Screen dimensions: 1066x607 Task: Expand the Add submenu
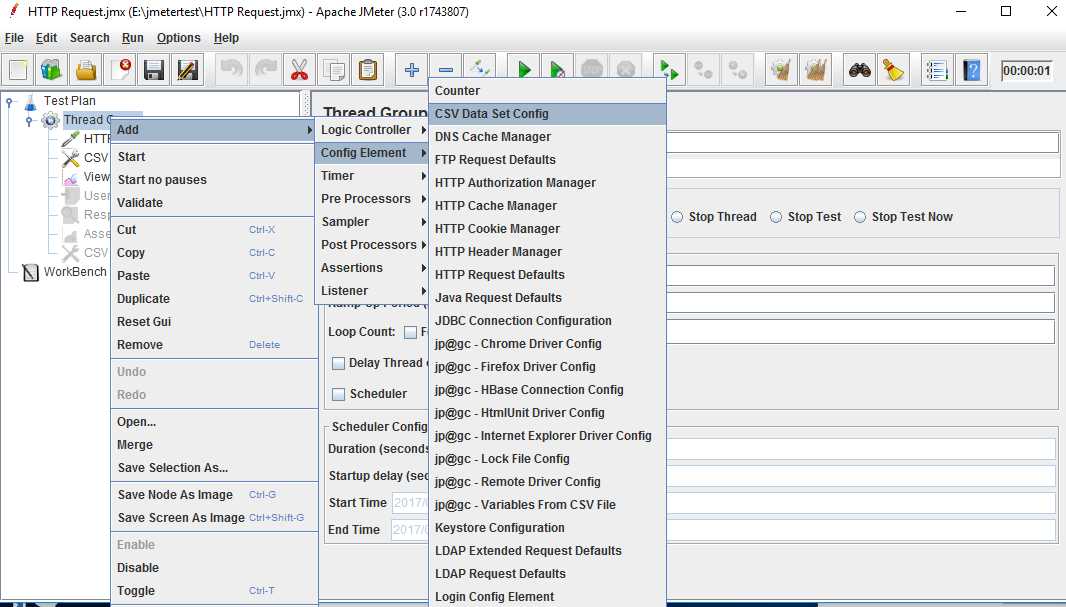coord(213,130)
